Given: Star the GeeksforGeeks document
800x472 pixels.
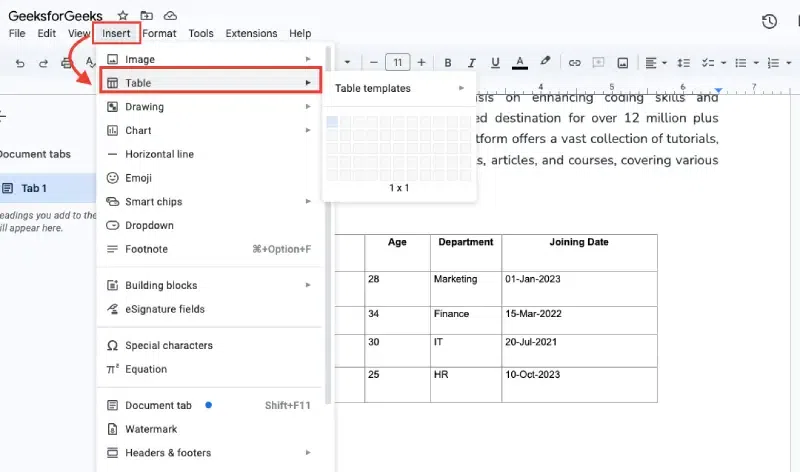Looking at the screenshot, I should click(122, 15).
